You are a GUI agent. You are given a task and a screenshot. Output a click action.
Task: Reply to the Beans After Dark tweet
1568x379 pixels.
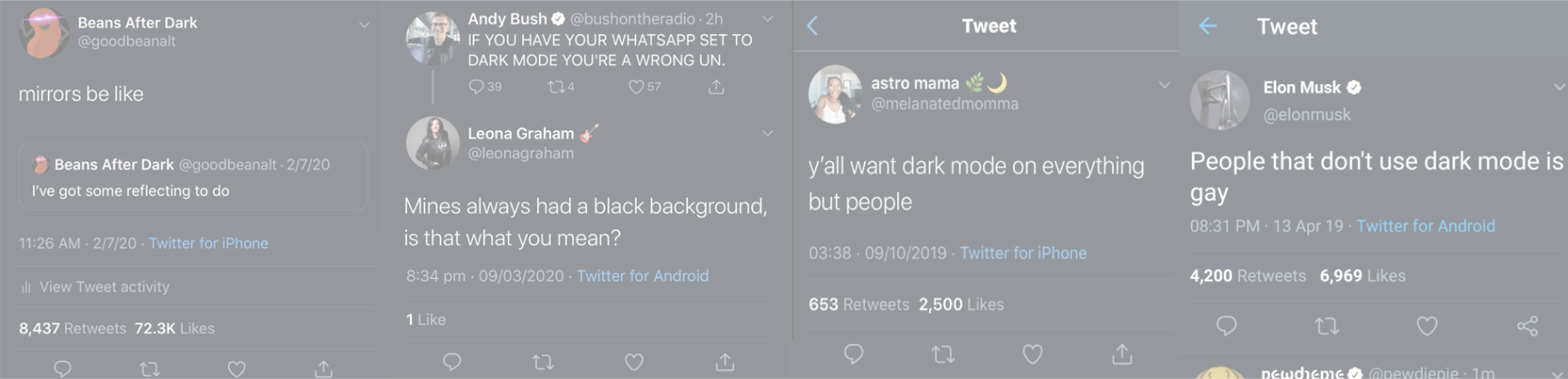(x=63, y=369)
